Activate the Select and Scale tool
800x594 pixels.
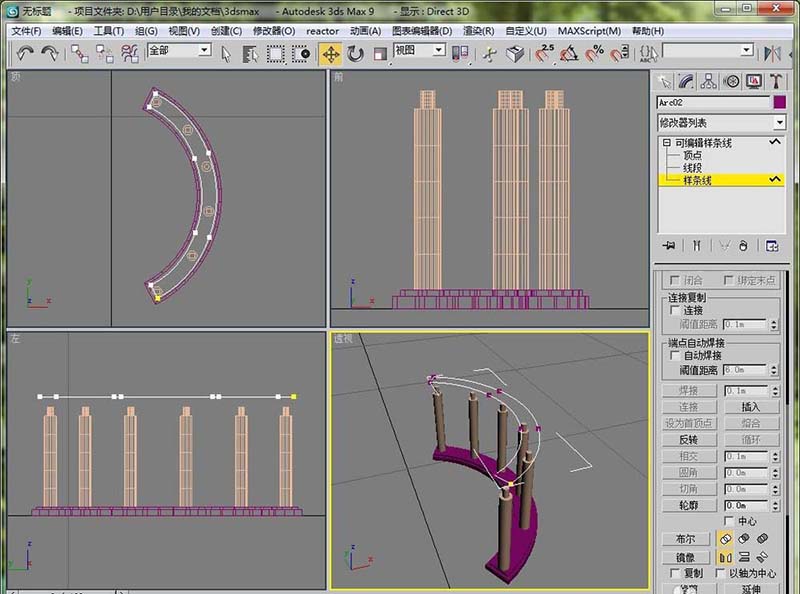(380, 53)
